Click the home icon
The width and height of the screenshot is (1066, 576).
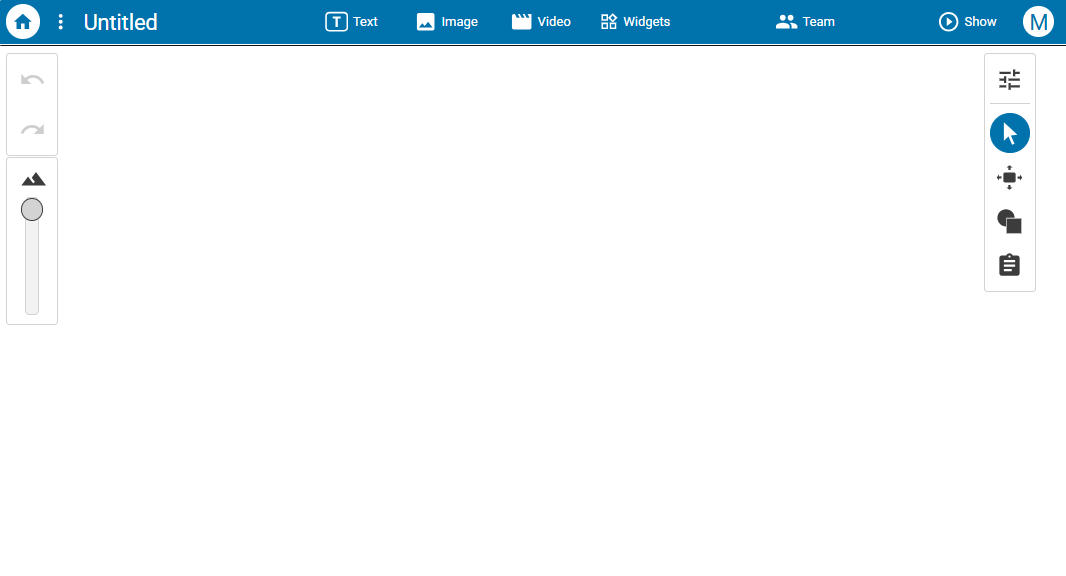22,21
